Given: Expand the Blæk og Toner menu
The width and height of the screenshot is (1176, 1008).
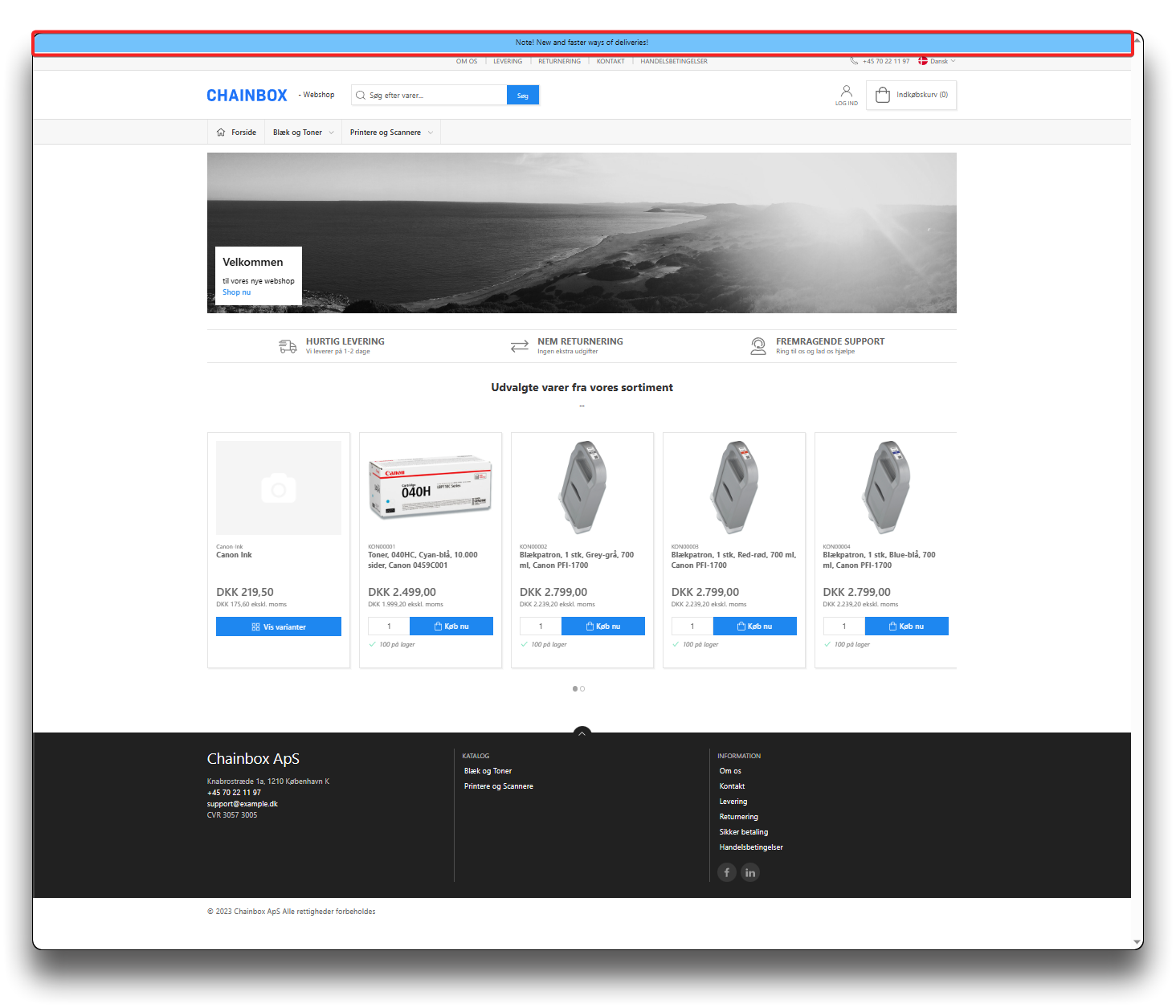Looking at the screenshot, I should tap(303, 133).
